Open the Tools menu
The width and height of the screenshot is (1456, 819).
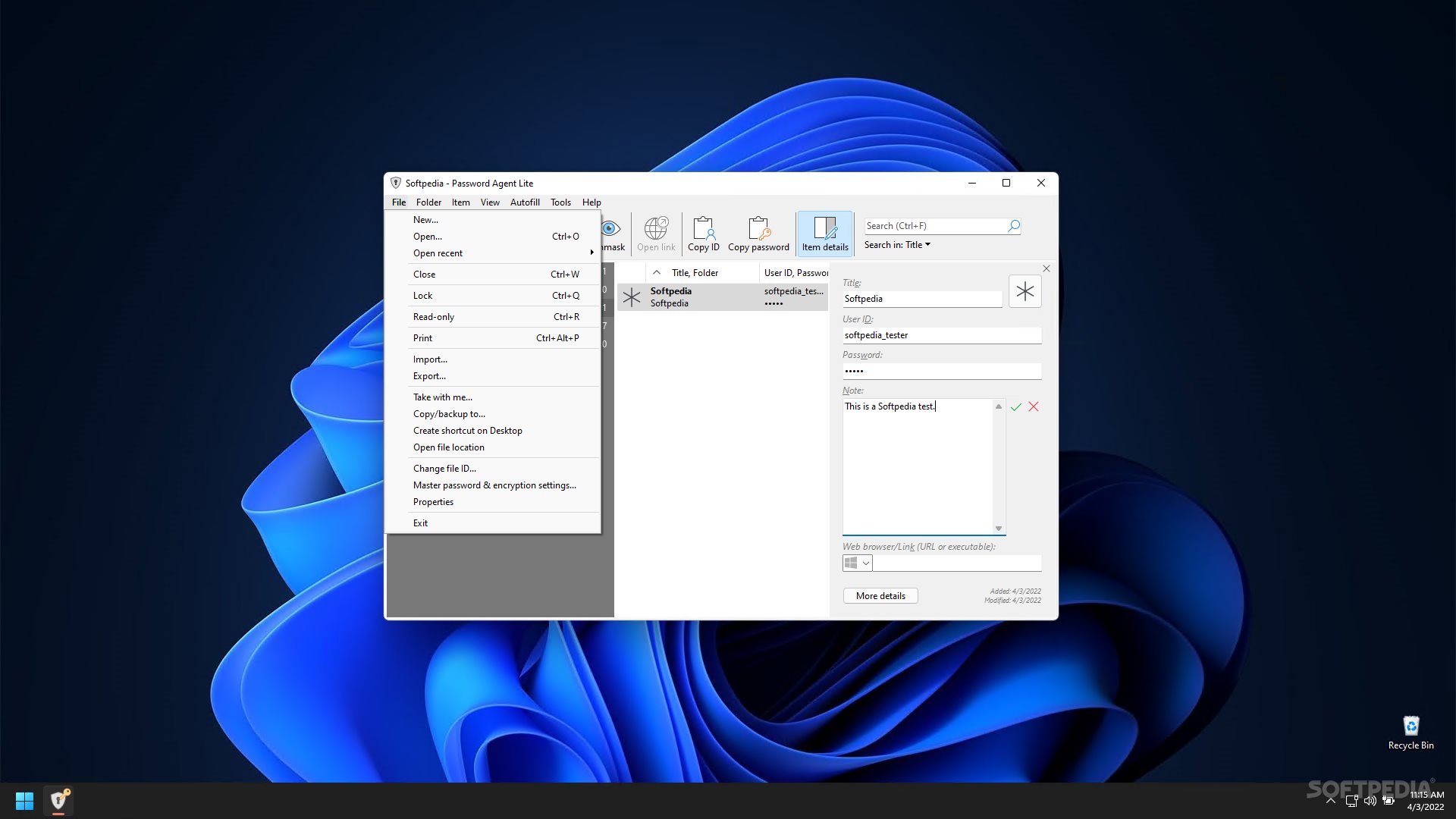tap(560, 202)
